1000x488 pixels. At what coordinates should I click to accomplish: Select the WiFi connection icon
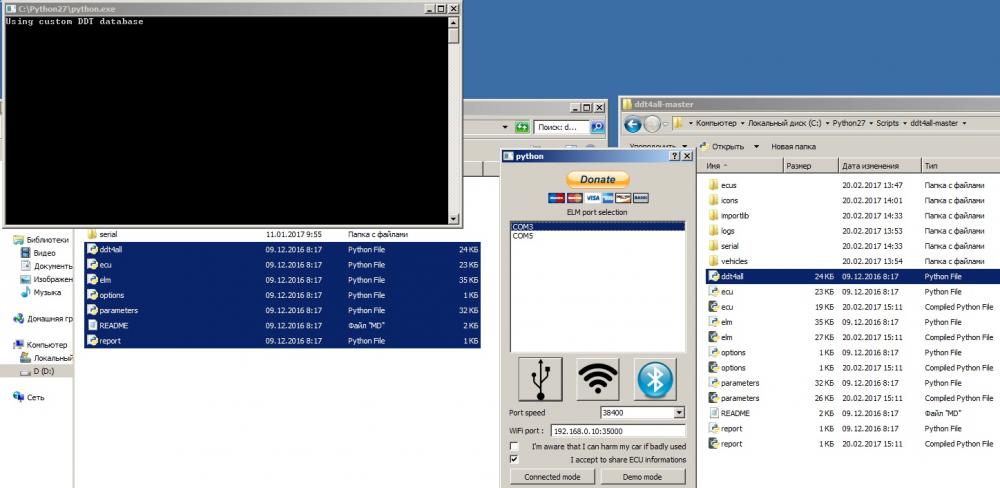click(598, 379)
